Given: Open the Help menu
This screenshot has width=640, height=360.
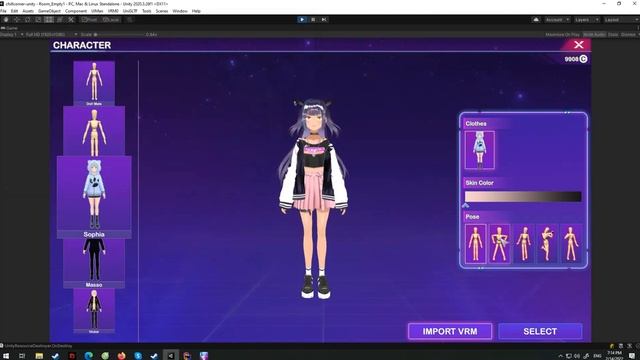Looking at the screenshot, I should pos(196,11).
